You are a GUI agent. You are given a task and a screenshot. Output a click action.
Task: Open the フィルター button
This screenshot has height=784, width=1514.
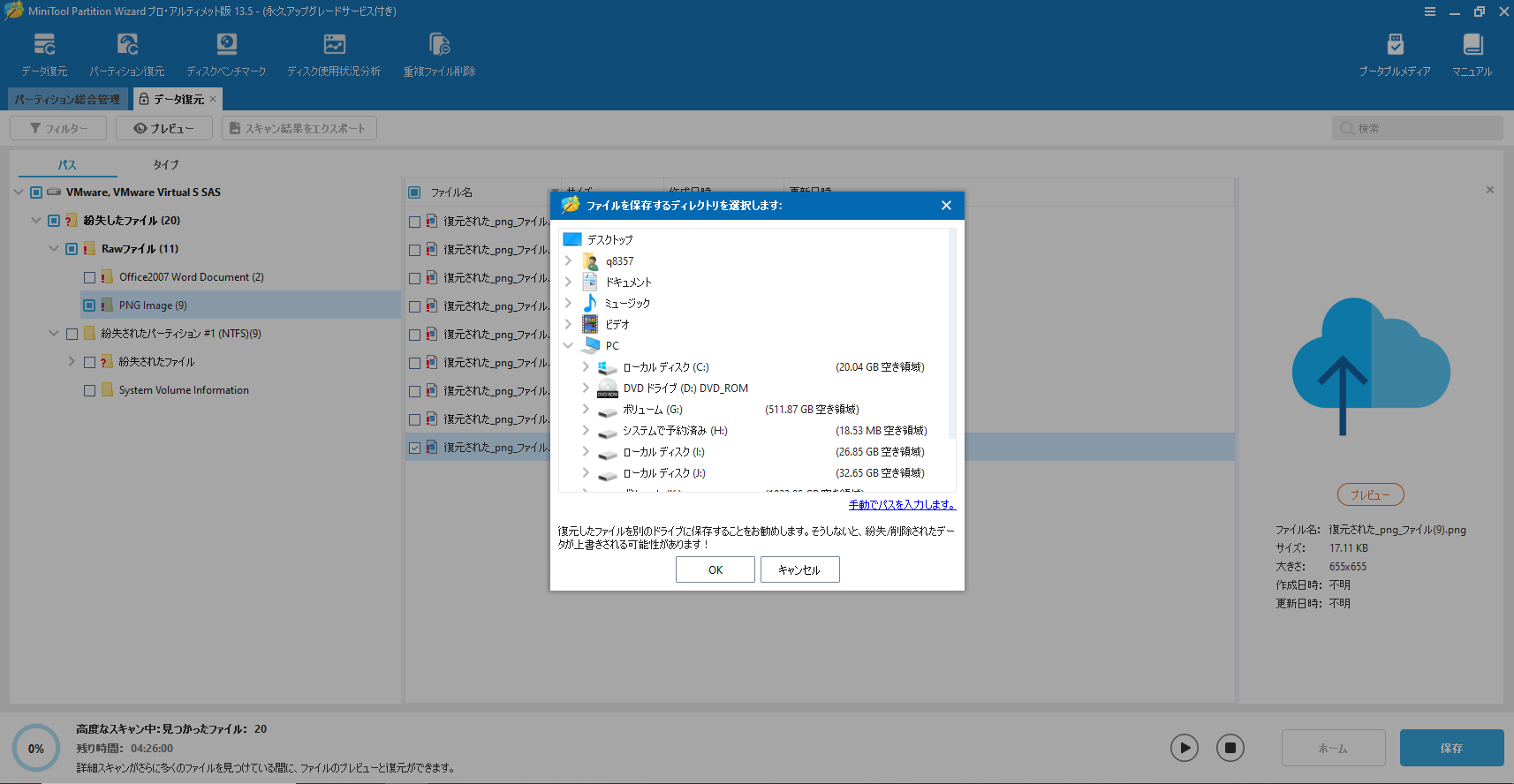58,128
